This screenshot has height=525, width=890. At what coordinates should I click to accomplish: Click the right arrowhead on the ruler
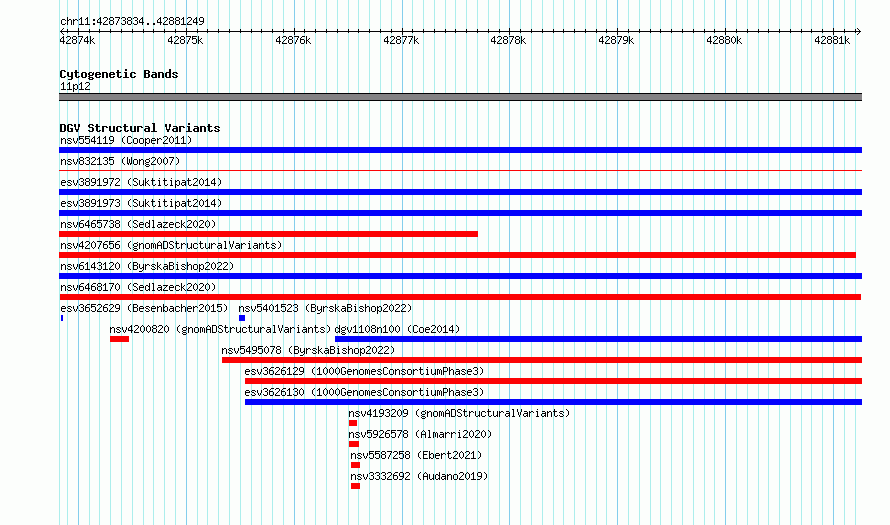(x=859, y=31)
